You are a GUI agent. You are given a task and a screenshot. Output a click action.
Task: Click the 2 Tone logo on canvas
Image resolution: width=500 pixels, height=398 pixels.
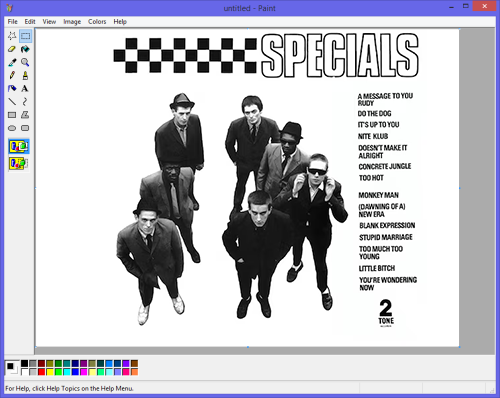tap(386, 313)
